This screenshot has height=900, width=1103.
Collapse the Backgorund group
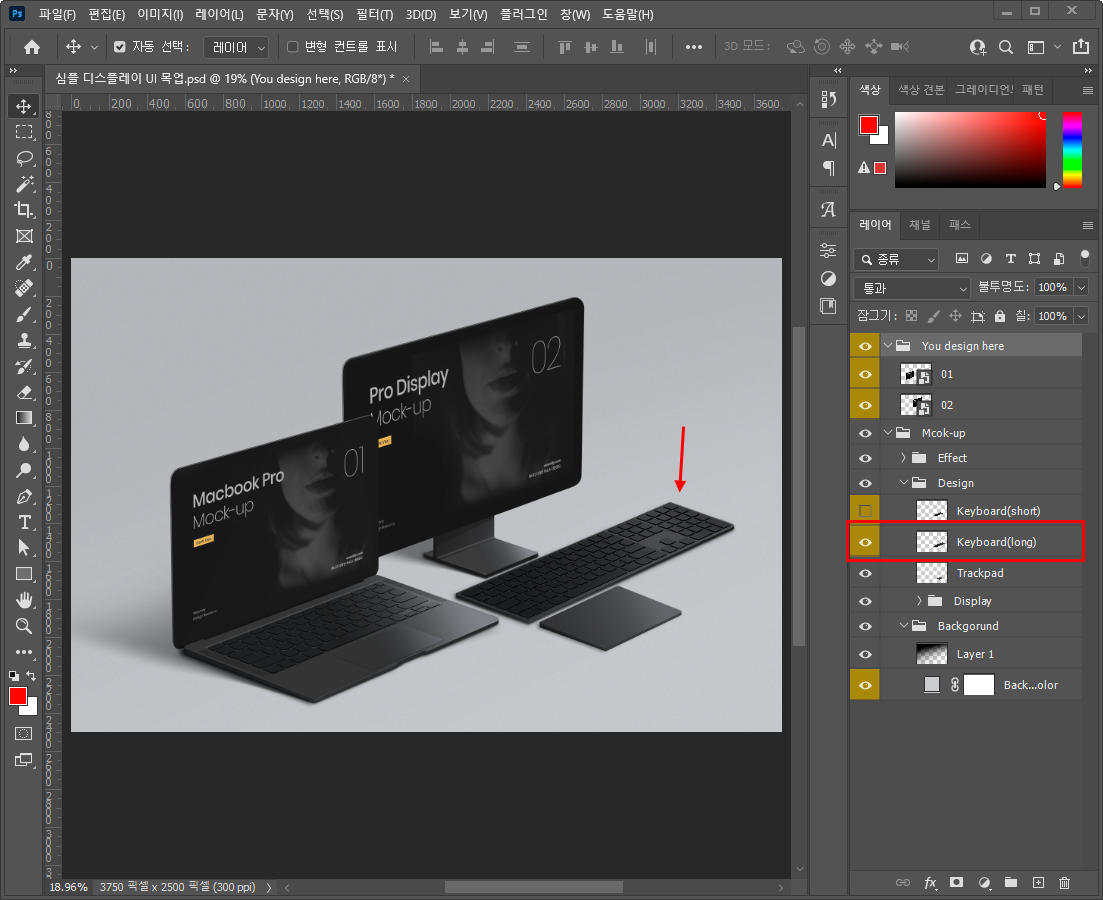click(x=904, y=626)
